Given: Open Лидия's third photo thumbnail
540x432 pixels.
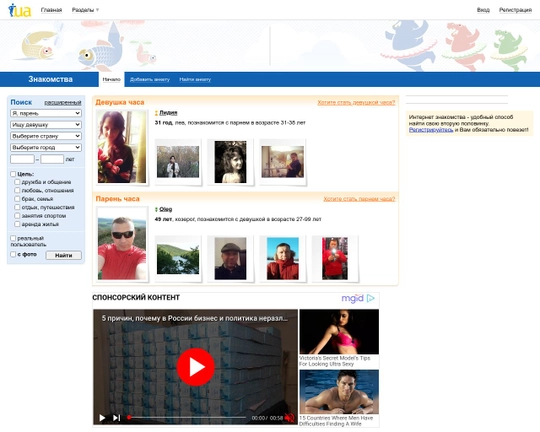Looking at the screenshot, I should click(283, 162).
